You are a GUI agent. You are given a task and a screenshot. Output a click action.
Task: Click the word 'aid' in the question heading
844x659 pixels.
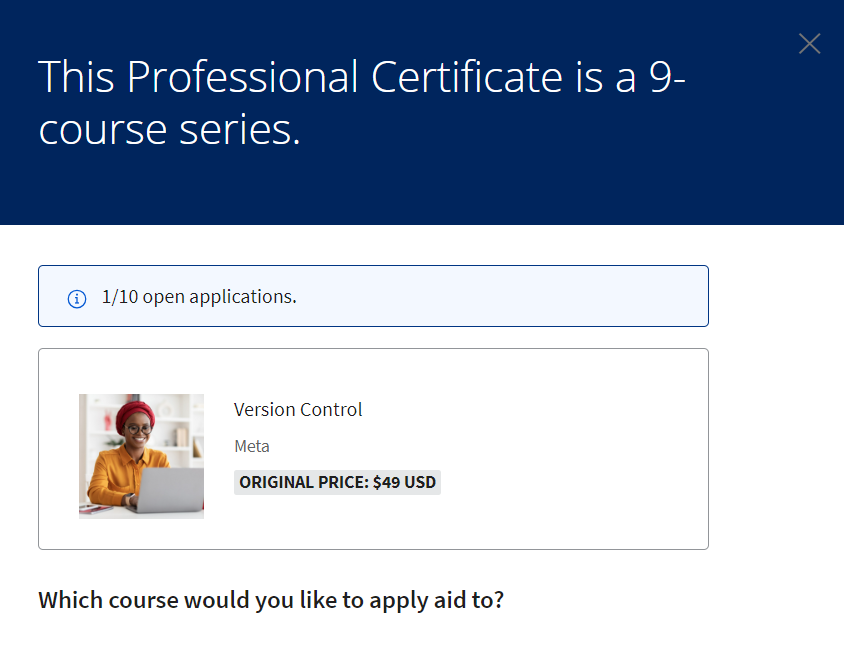coord(449,601)
